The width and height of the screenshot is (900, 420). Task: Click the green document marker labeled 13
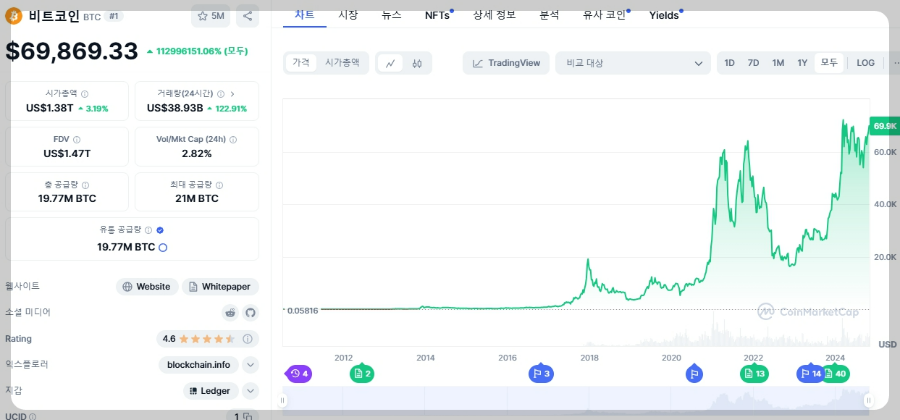754,374
